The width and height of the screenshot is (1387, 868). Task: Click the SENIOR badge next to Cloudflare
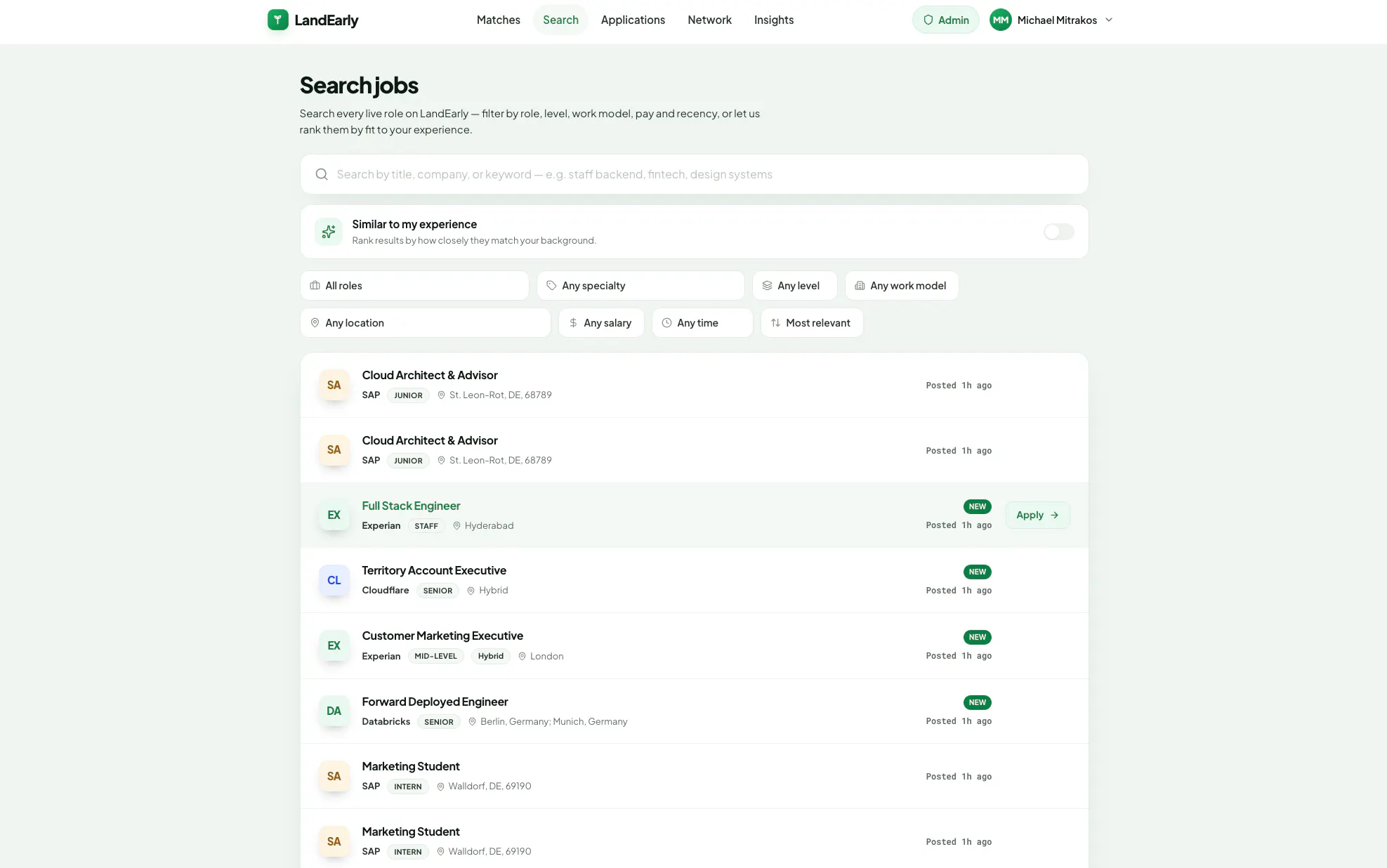438,591
